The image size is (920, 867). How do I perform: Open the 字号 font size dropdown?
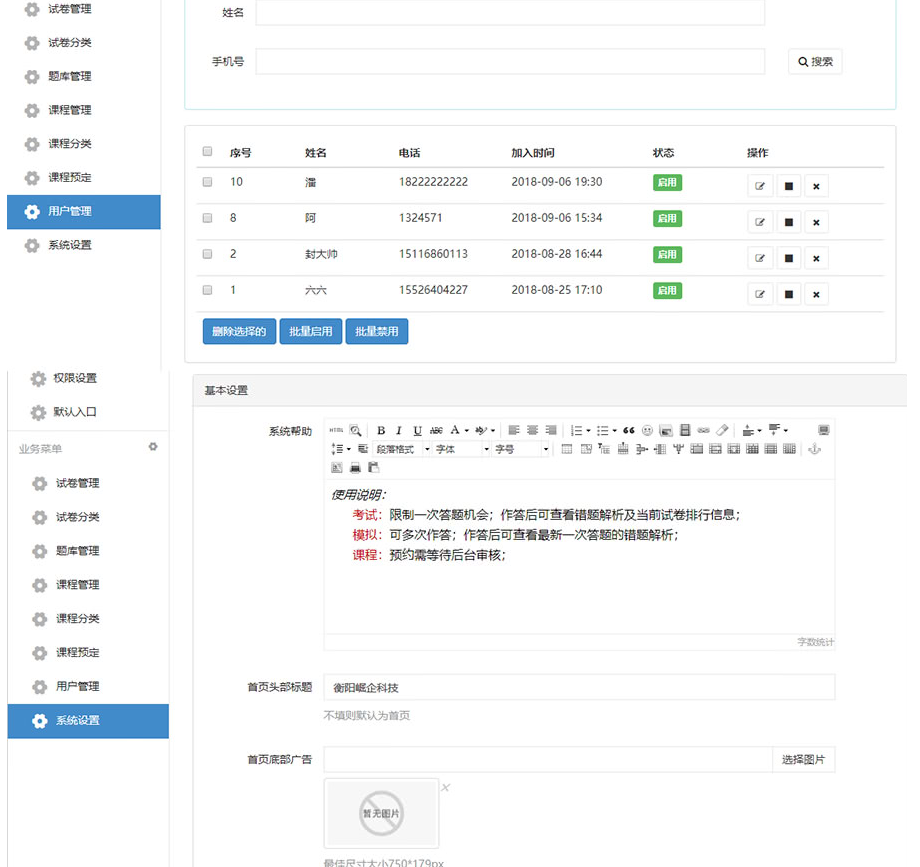521,450
